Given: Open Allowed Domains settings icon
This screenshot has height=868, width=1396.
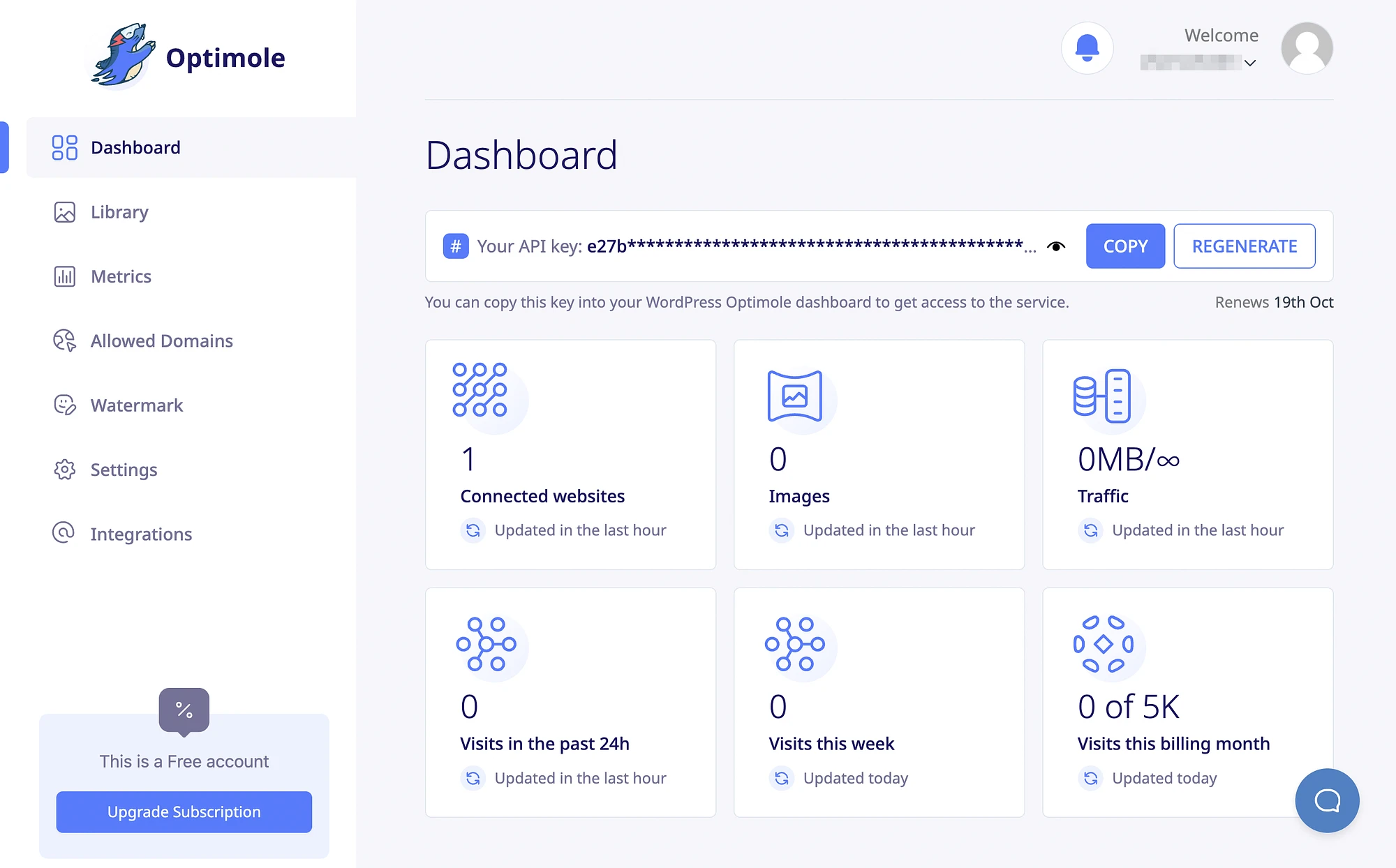Looking at the screenshot, I should click(x=64, y=340).
